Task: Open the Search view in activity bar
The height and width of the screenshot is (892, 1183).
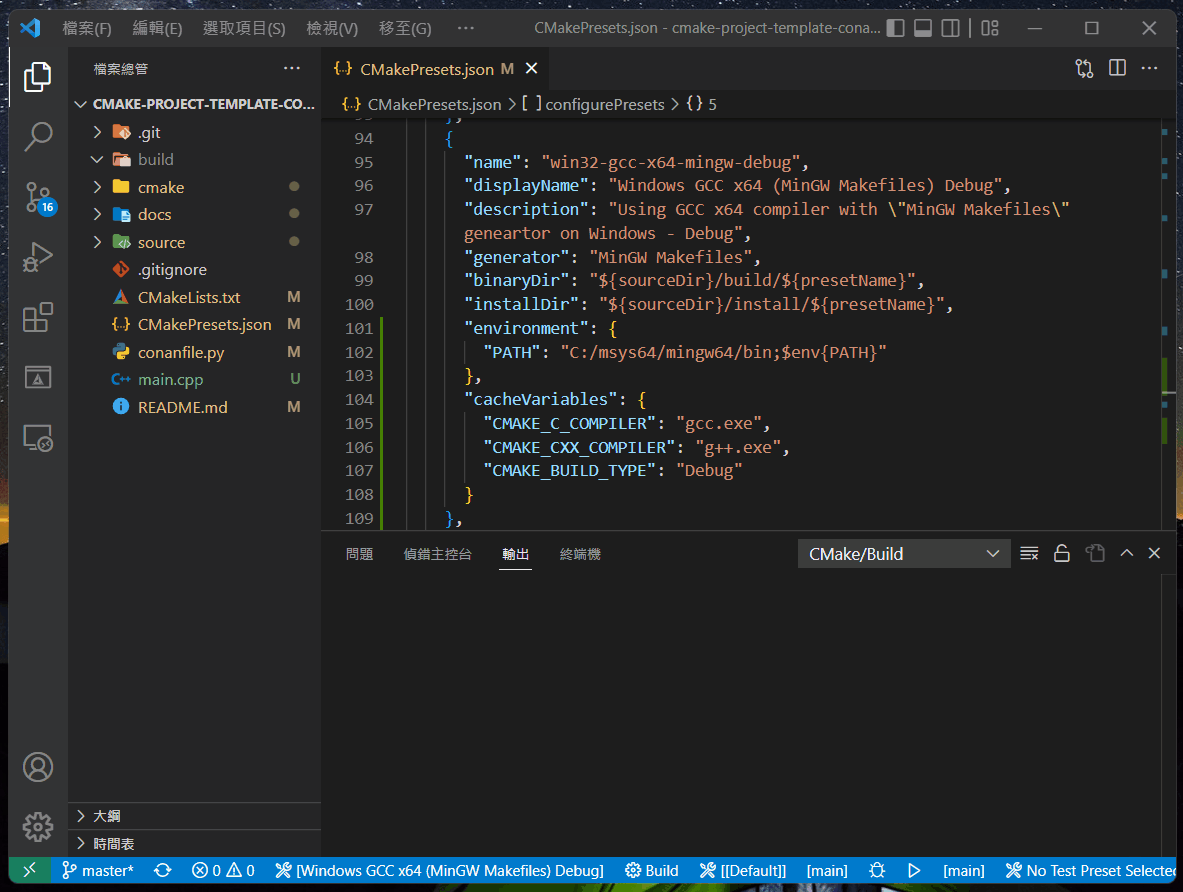Action: [37, 137]
